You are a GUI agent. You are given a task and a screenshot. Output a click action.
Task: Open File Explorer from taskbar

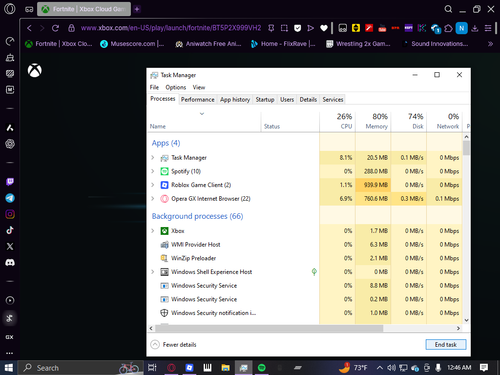225,368
